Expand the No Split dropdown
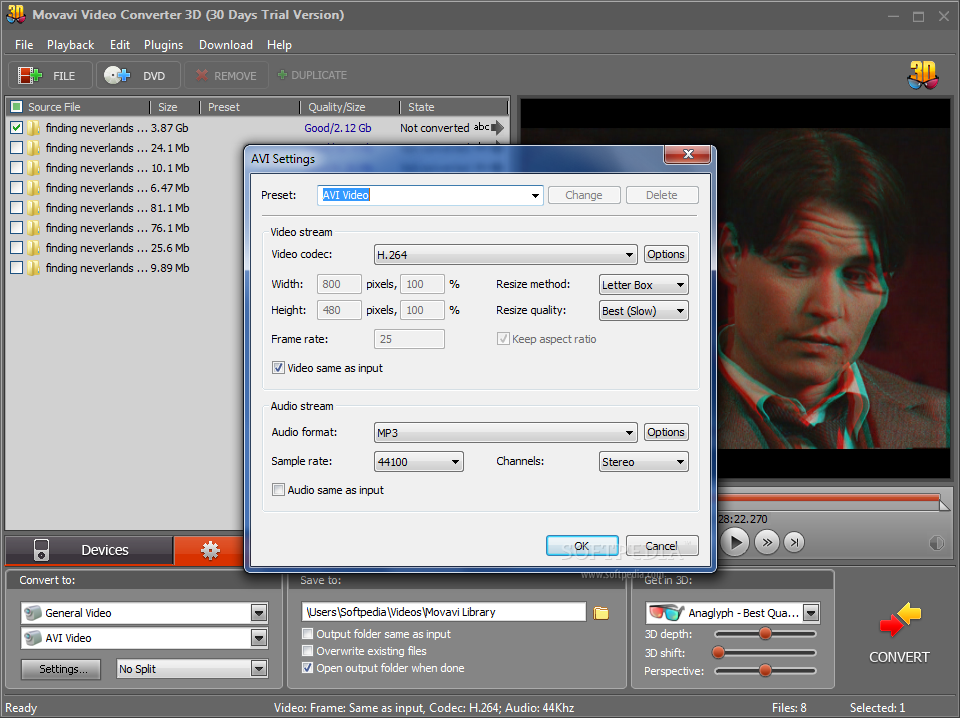The width and height of the screenshot is (960, 718). click(259, 668)
